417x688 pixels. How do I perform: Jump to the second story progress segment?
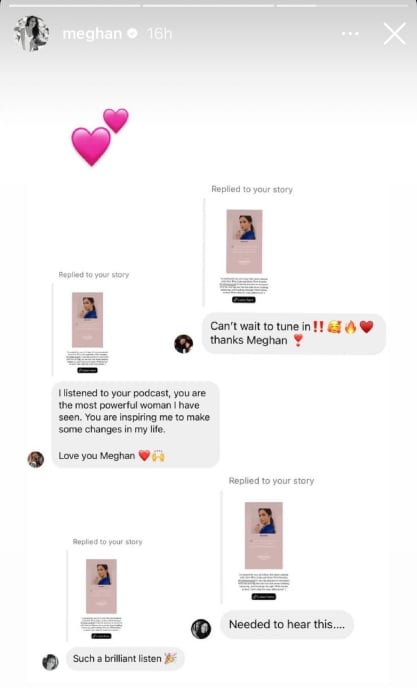[x=208, y=6]
